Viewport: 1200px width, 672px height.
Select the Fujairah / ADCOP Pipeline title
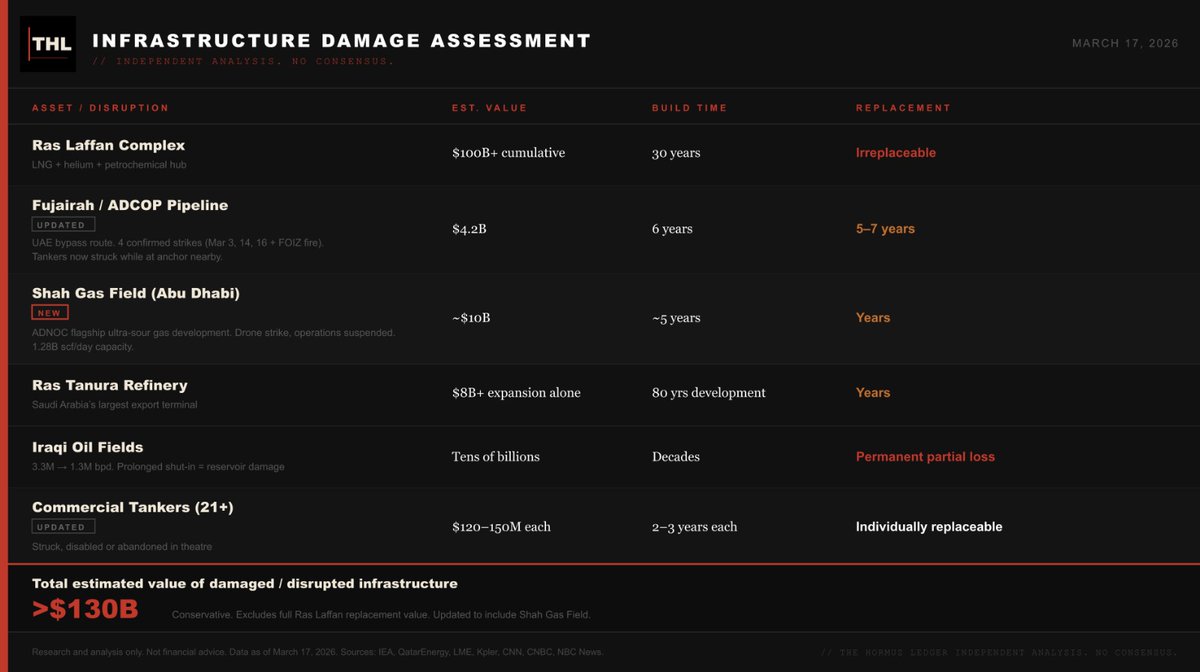pos(130,205)
